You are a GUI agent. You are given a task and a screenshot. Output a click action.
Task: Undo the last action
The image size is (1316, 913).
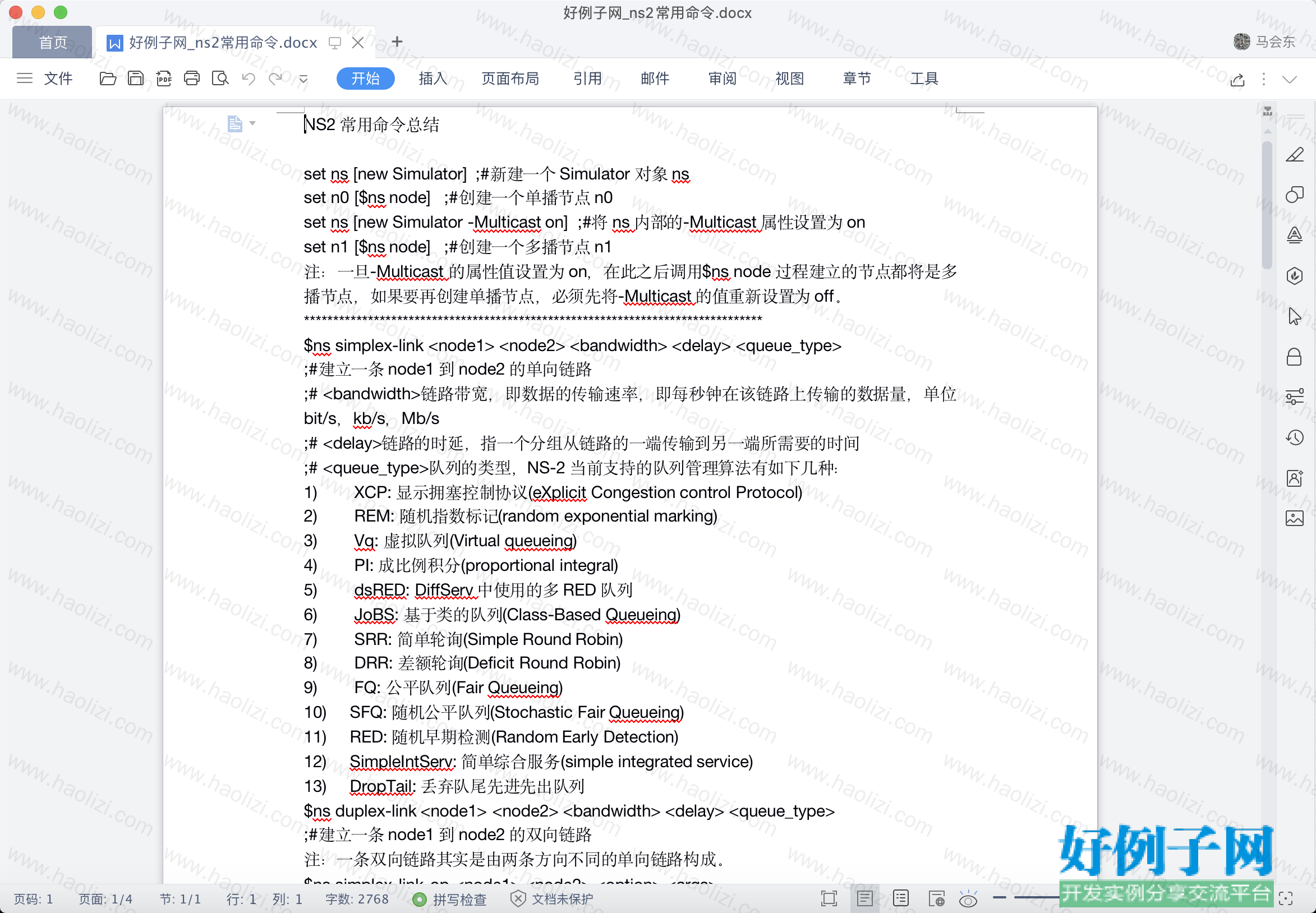click(x=249, y=79)
